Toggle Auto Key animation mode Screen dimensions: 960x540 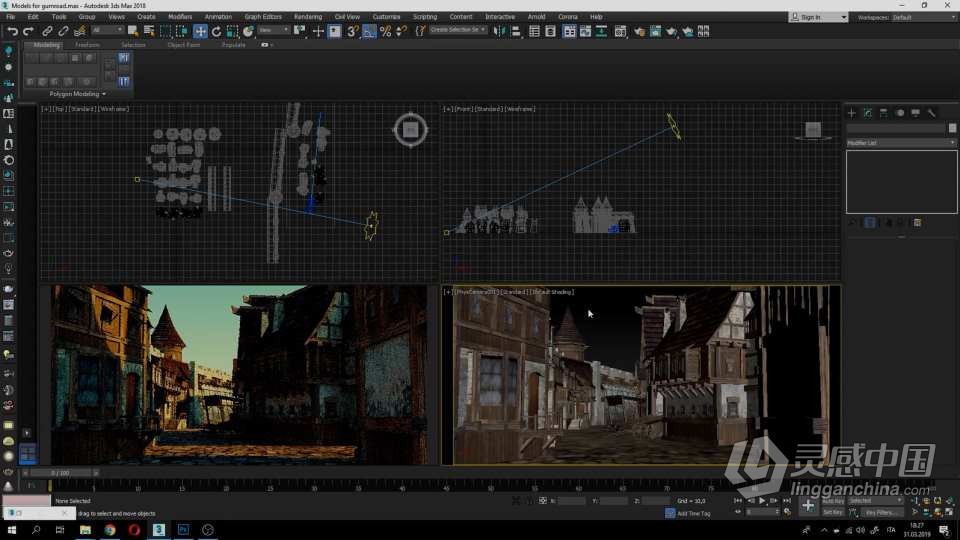[x=833, y=501]
